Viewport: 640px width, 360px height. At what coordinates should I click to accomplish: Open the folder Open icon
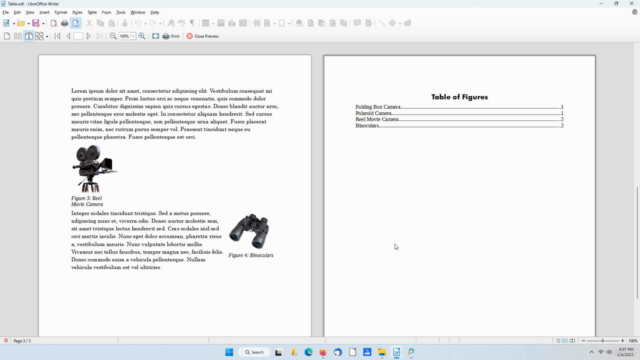(x=21, y=23)
